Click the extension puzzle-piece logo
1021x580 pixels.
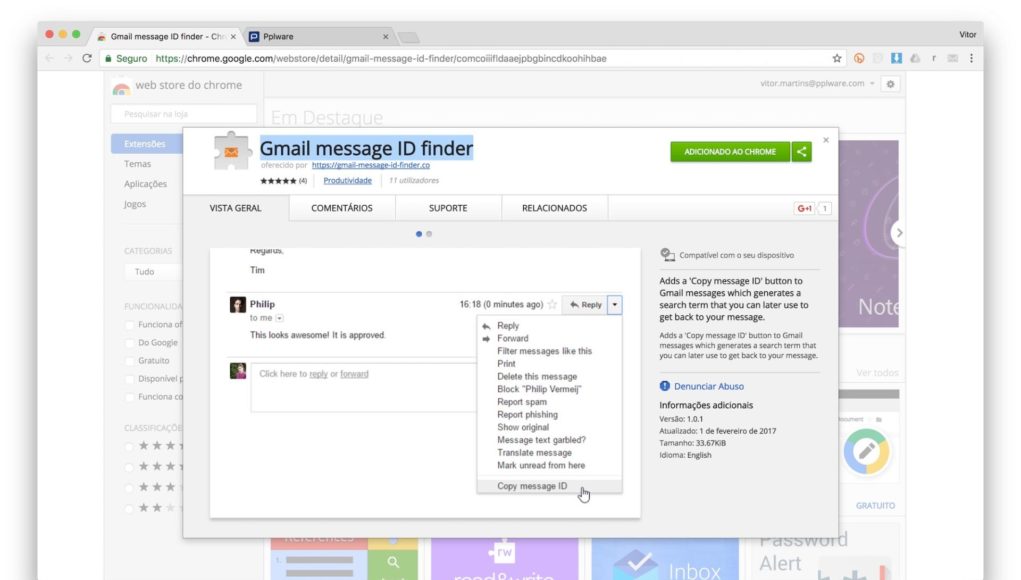231,151
